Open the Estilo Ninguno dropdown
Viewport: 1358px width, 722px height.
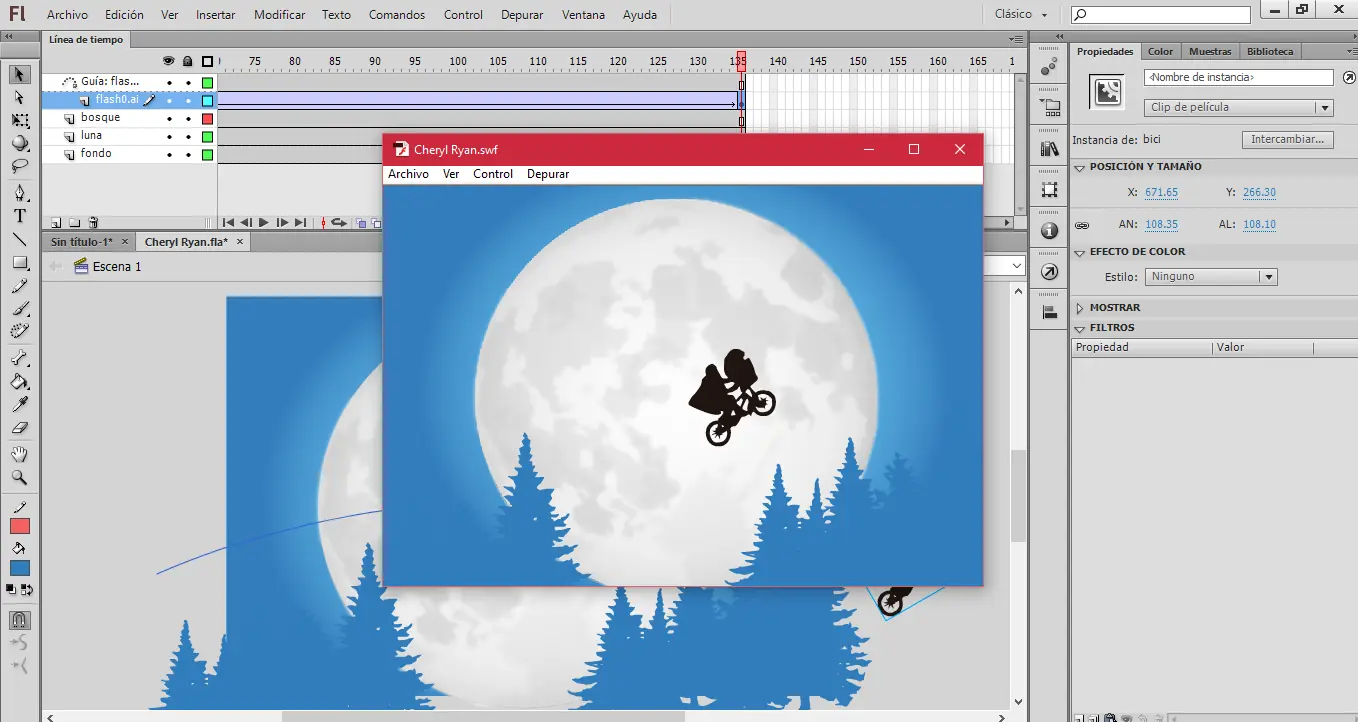pyautogui.click(x=1211, y=277)
